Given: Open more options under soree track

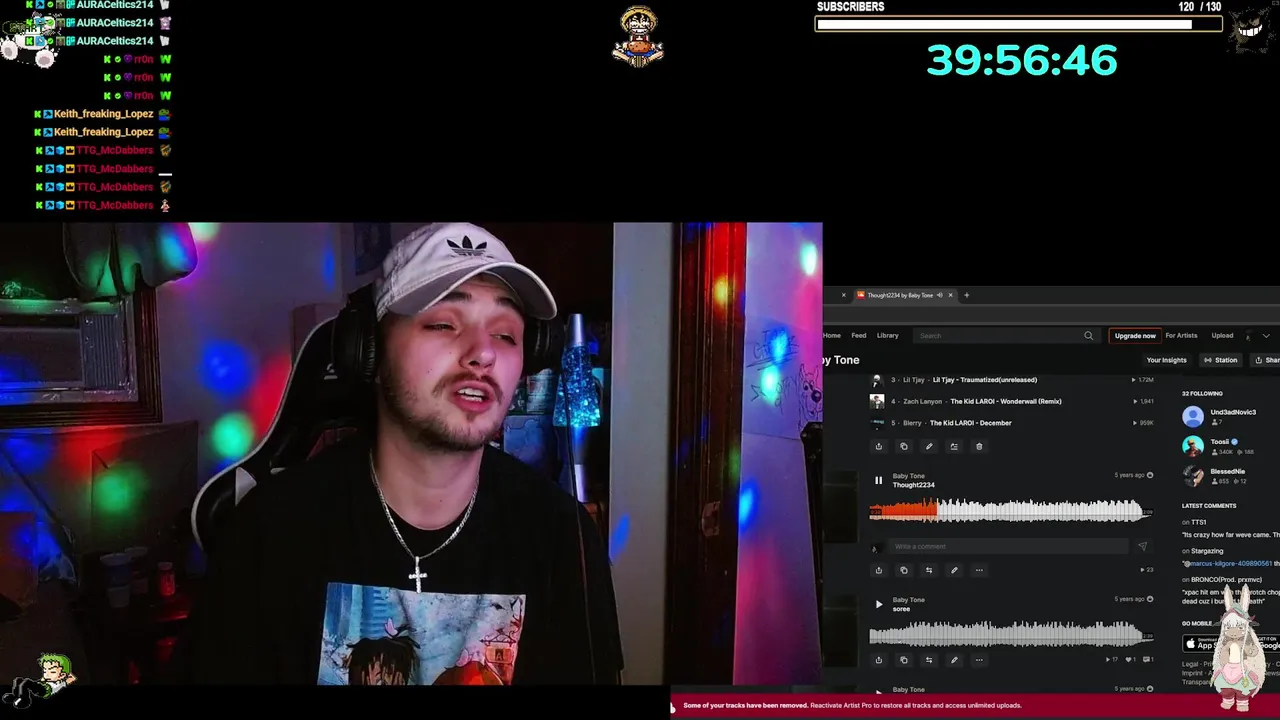Looking at the screenshot, I should [979, 660].
